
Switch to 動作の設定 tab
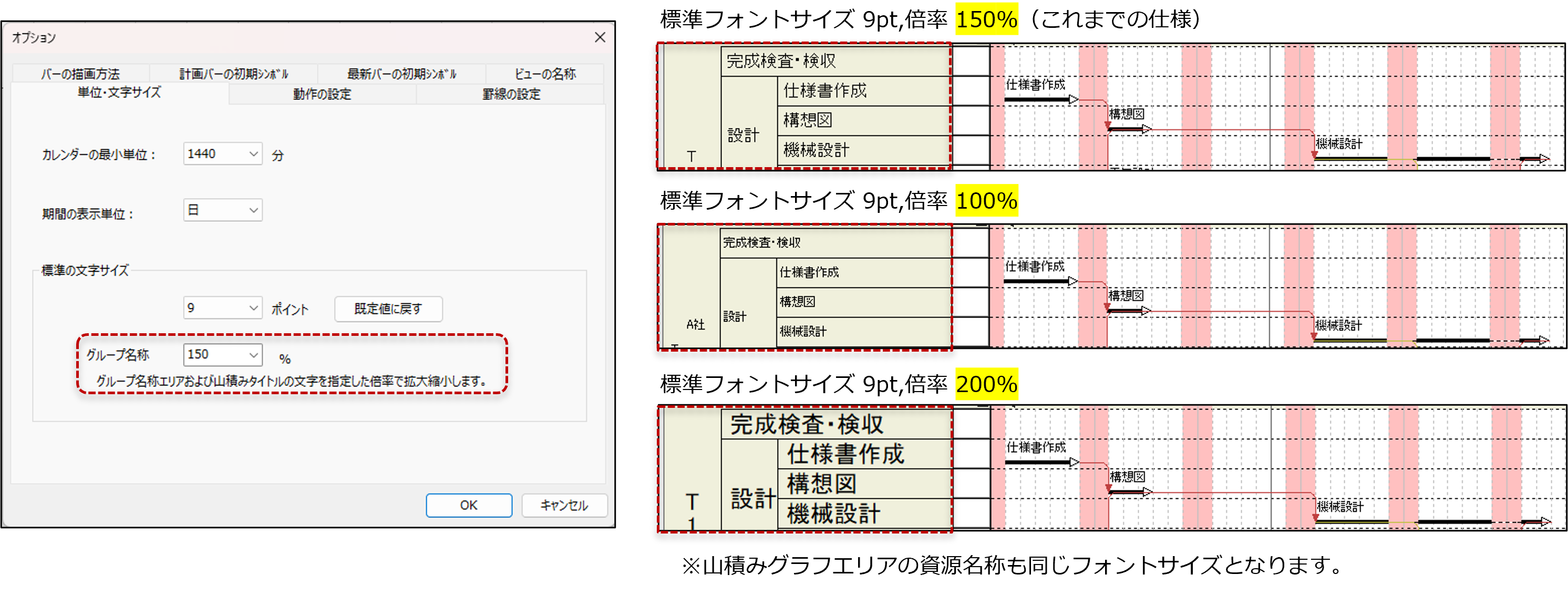322,94
